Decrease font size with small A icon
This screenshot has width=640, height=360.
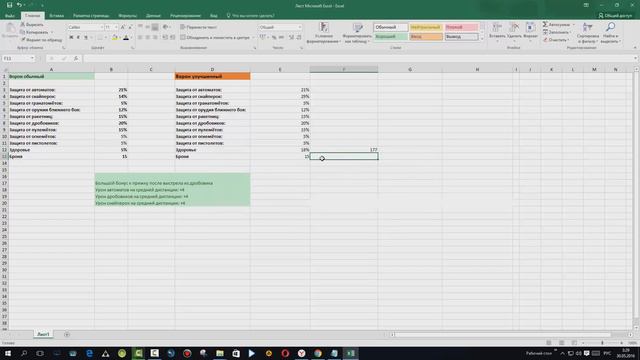pyautogui.click(x=130, y=27)
